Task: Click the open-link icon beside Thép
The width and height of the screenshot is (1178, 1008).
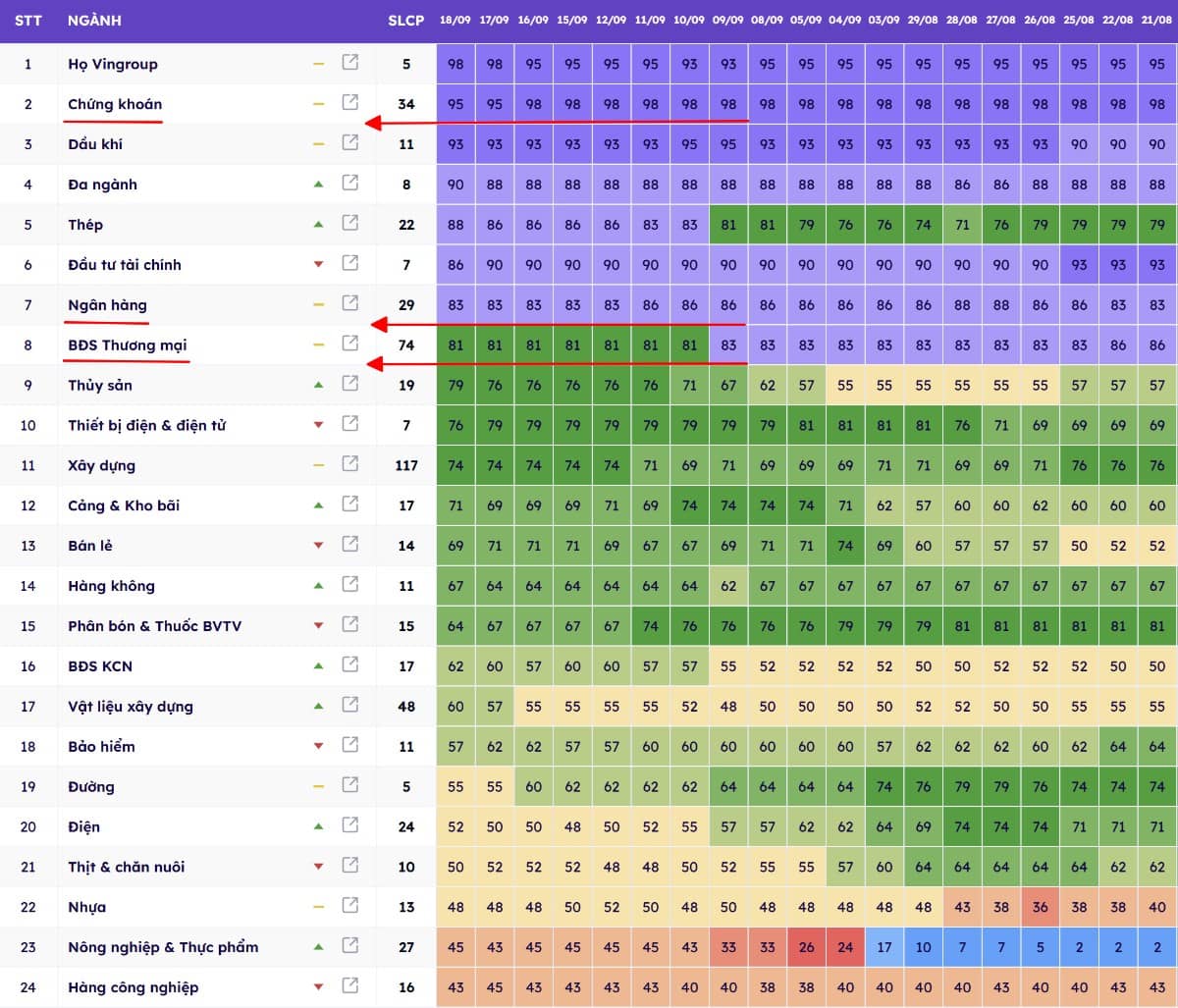Action: (349, 223)
